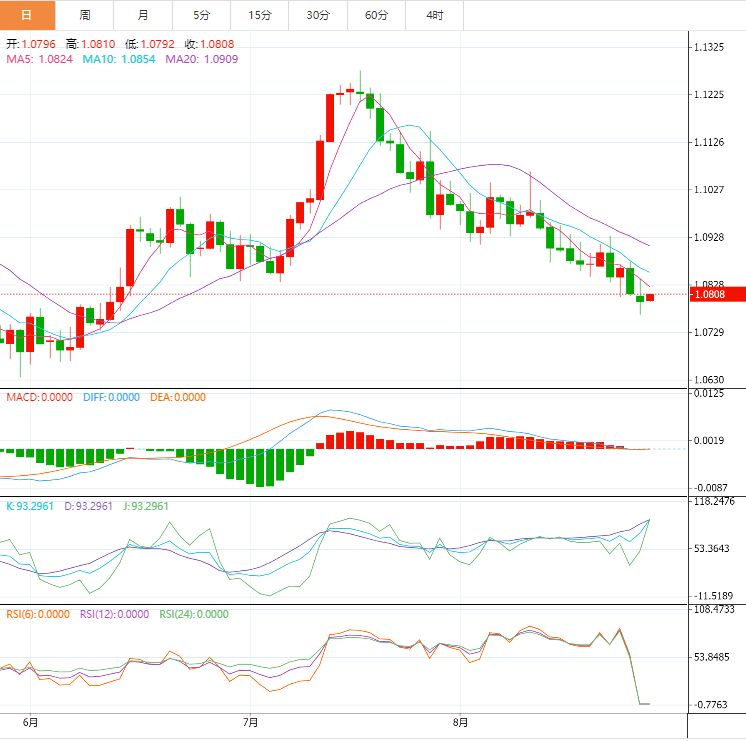Select the 15分 timeframe tab
The image size is (746, 741).
coord(259,15)
